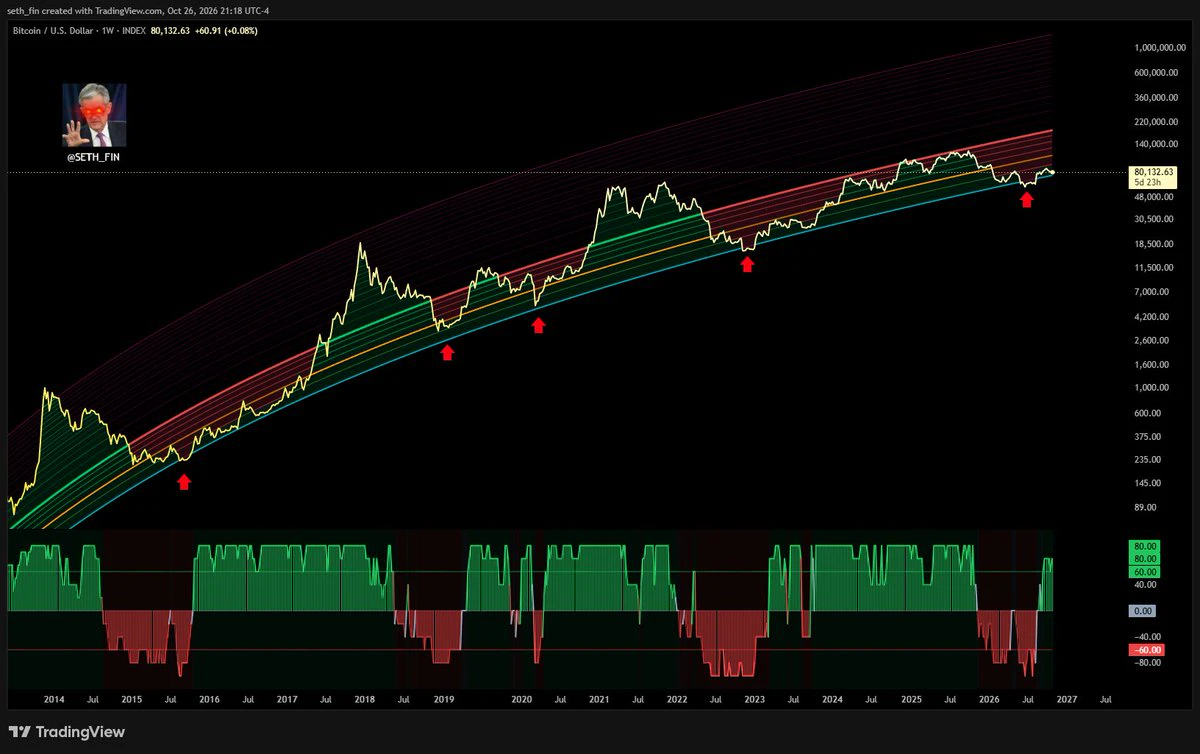The width and height of the screenshot is (1200, 754).
Task: Click the 2026 label on the time axis
Action: pos(988,701)
